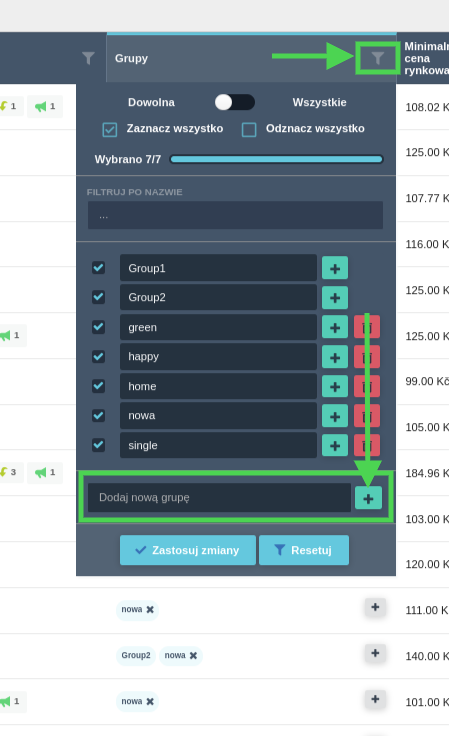Tick the Odznacz wszystko checkbox
The height and width of the screenshot is (736, 449).
(249, 129)
